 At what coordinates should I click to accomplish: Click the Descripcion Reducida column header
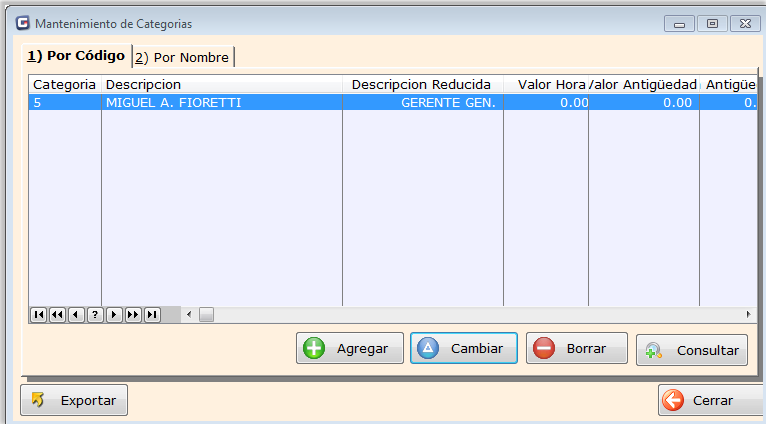423,85
